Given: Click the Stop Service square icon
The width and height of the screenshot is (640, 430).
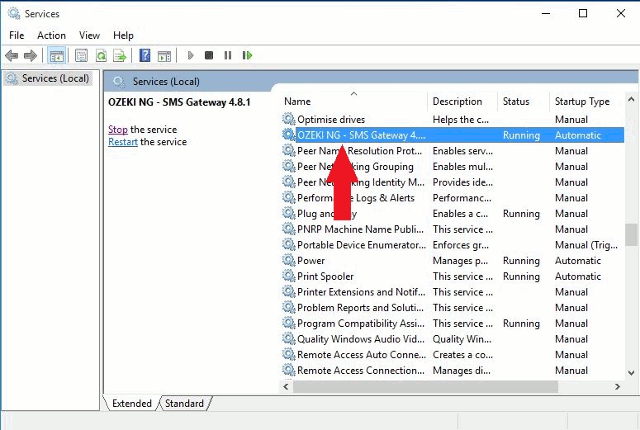Looking at the screenshot, I should pos(209,55).
